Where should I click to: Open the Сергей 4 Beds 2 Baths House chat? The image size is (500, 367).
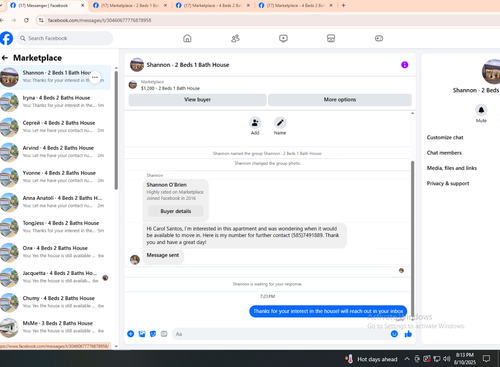pyautogui.click(x=55, y=127)
